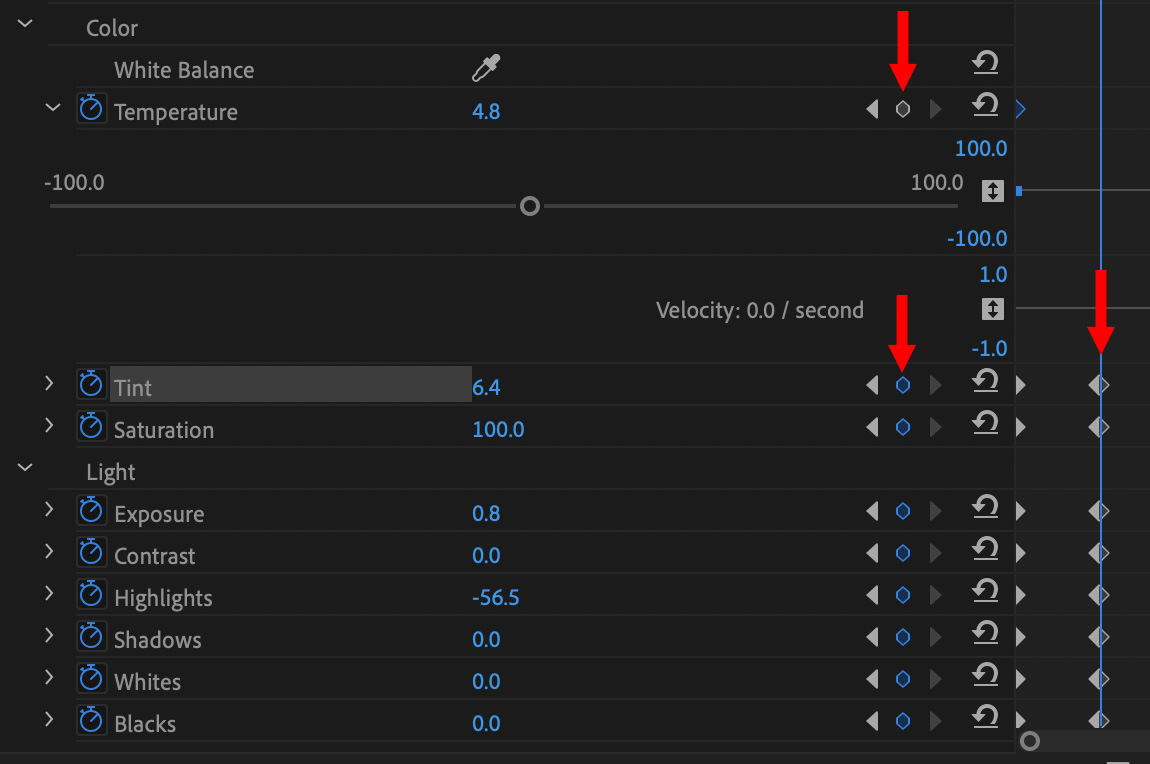1150x764 pixels.
Task: Reset the Temperature parameter value
Action: coord(985,105)
